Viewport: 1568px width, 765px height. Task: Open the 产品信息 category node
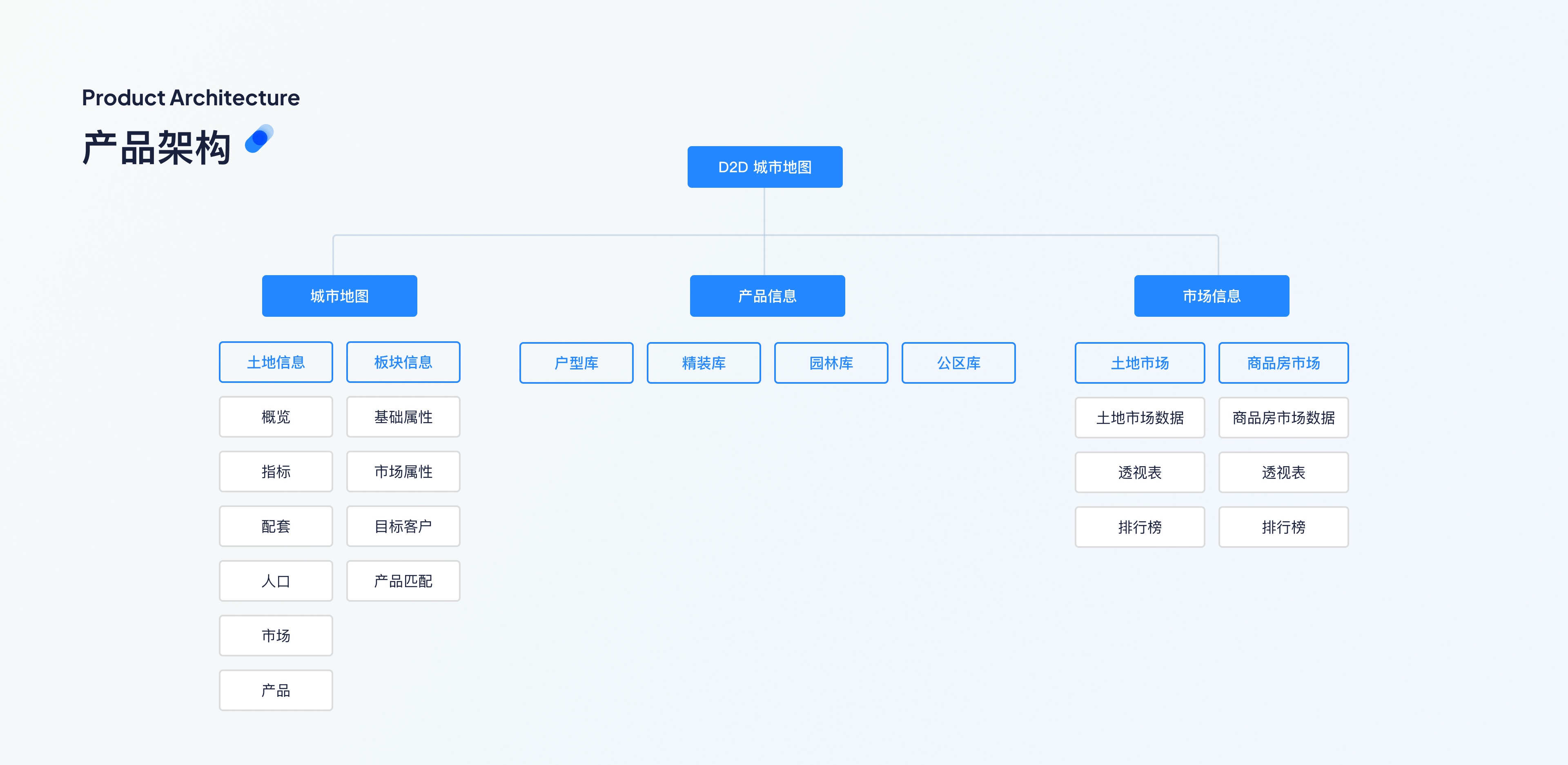point(767,296)
